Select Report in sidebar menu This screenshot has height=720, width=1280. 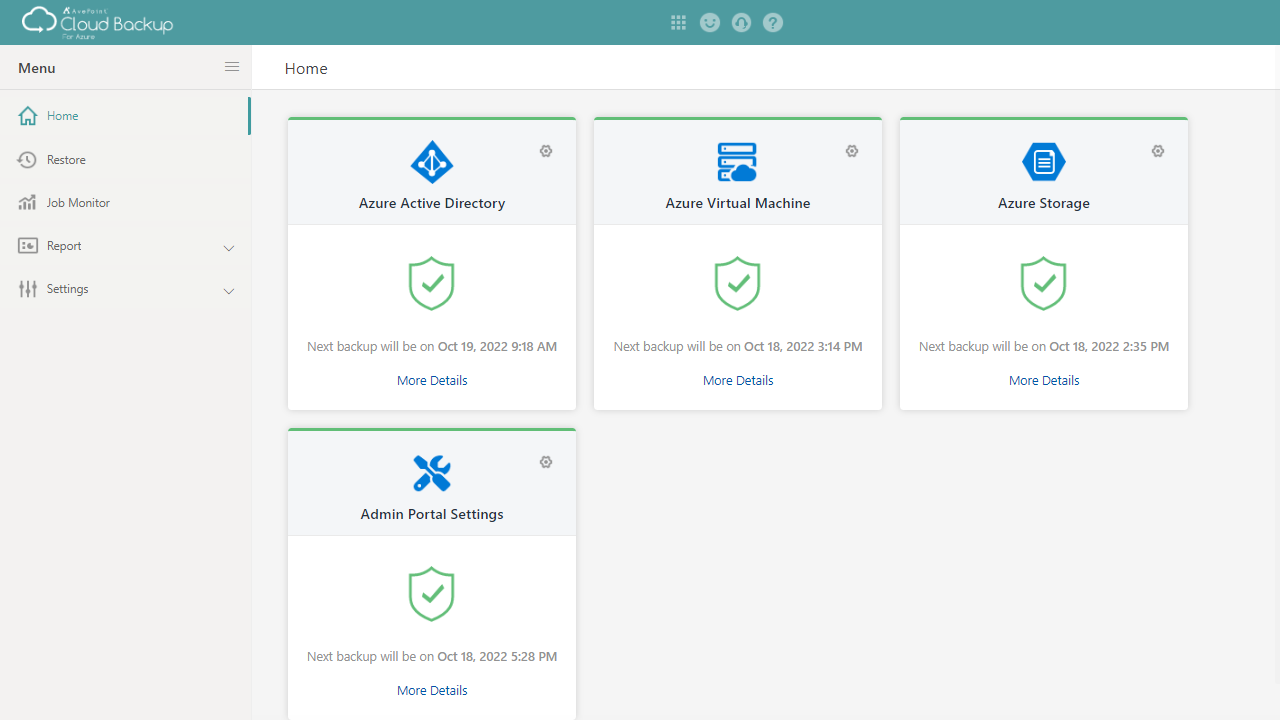coord(125,245)
